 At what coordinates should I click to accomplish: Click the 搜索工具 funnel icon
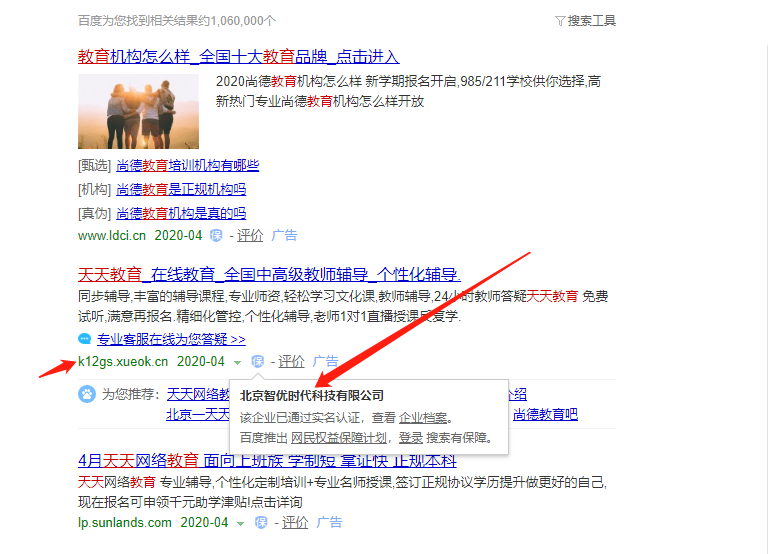[560, 21]
